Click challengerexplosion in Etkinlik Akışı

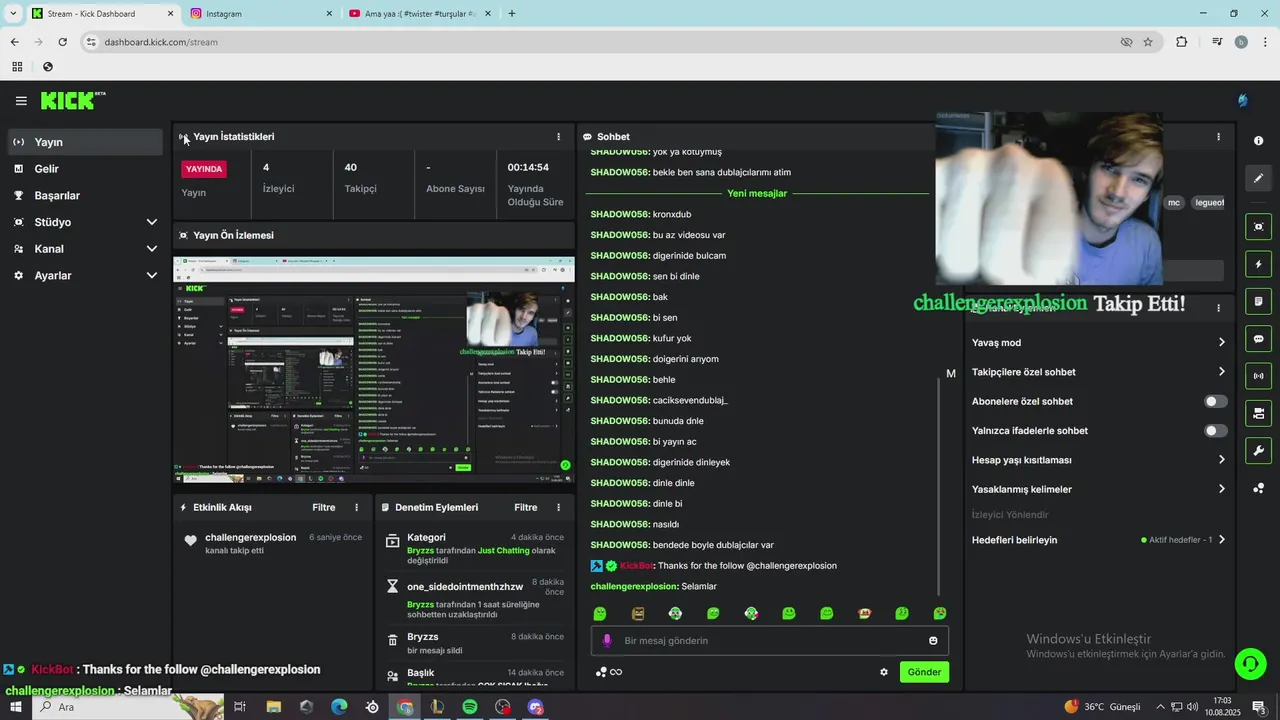pyautogui.click(x=250, y=538)
